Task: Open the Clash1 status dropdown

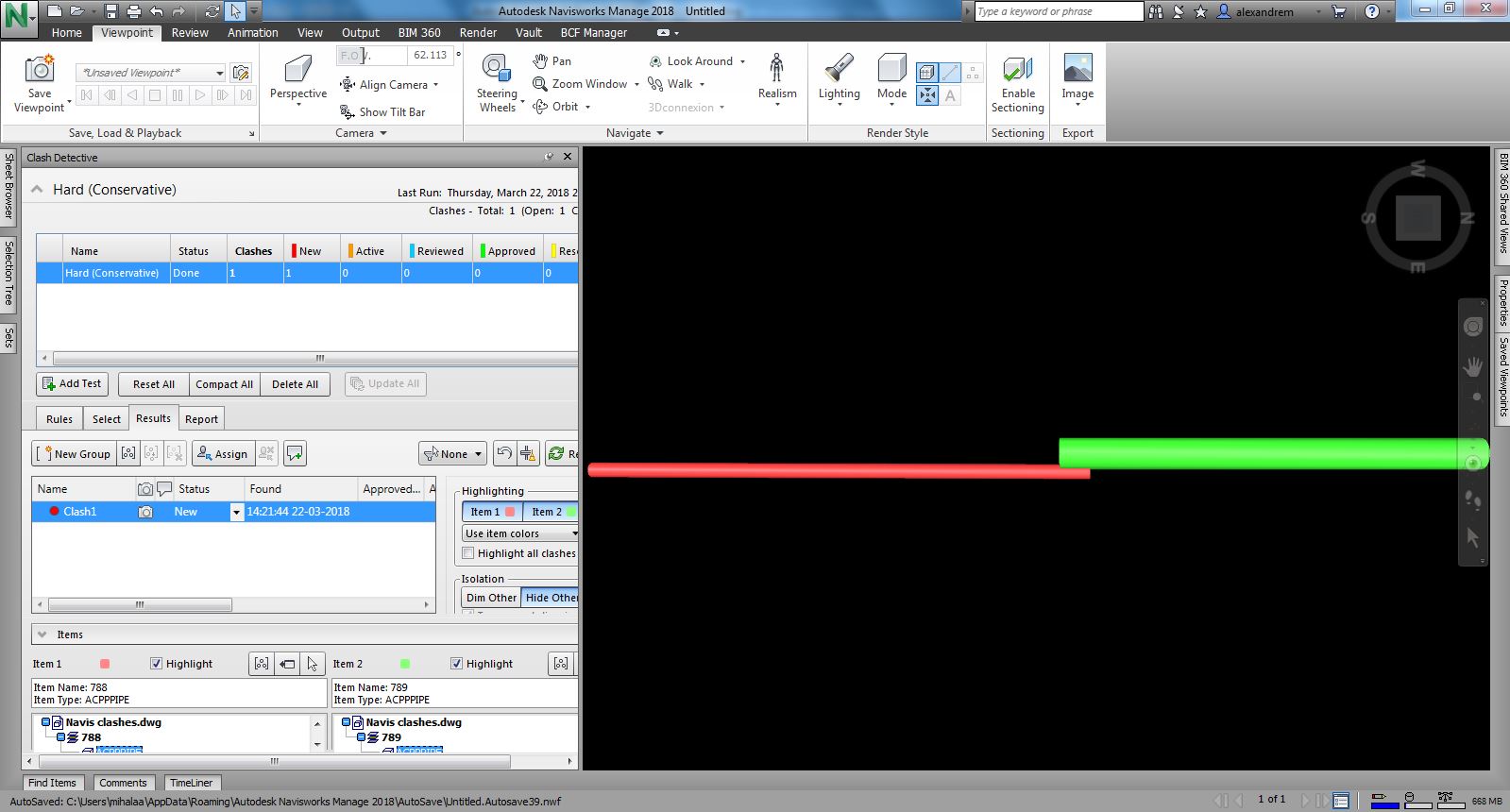Action: tap(236, 512)
